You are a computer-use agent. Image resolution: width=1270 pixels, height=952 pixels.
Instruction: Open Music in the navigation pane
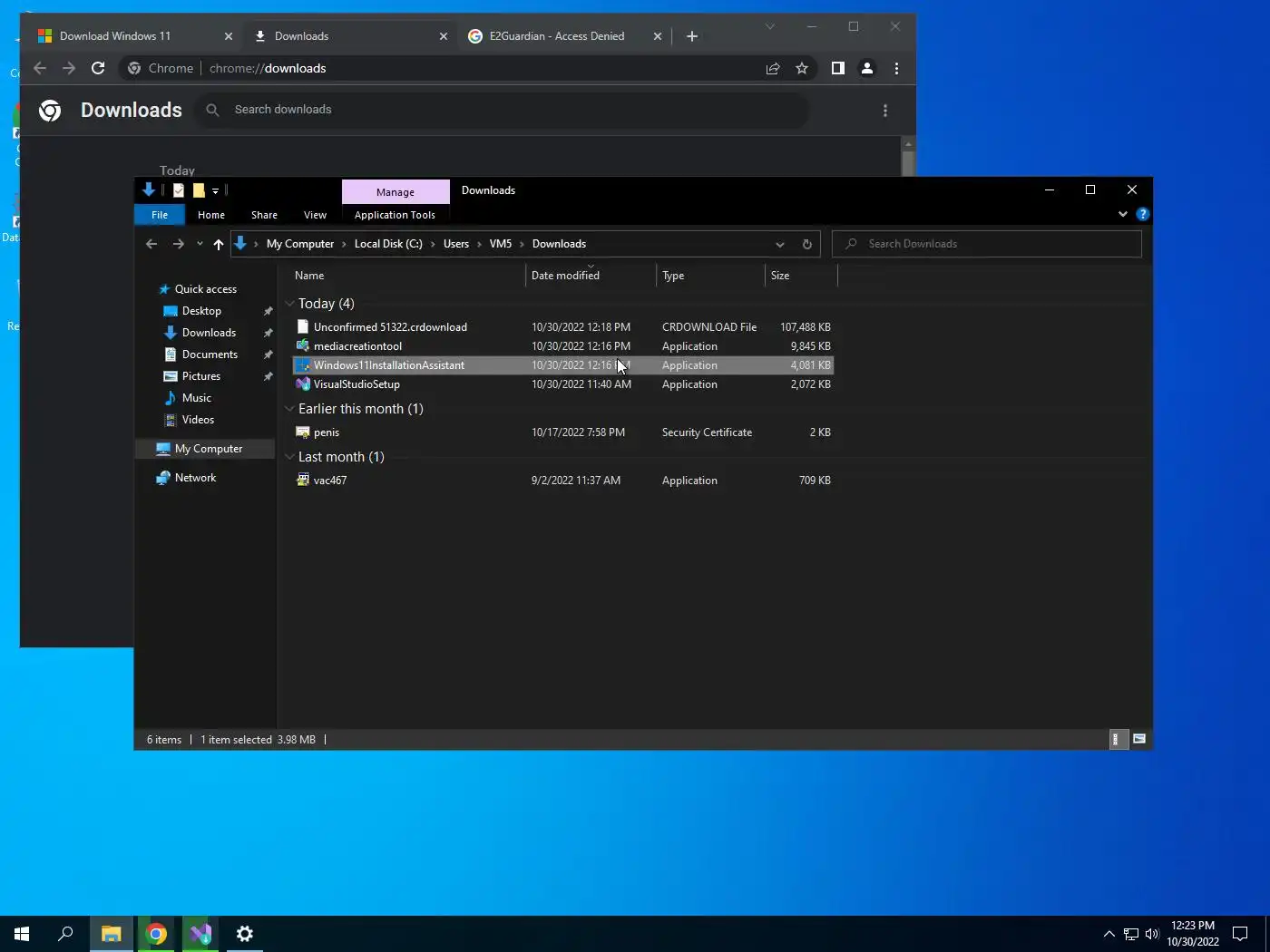[x=196, y=398]
